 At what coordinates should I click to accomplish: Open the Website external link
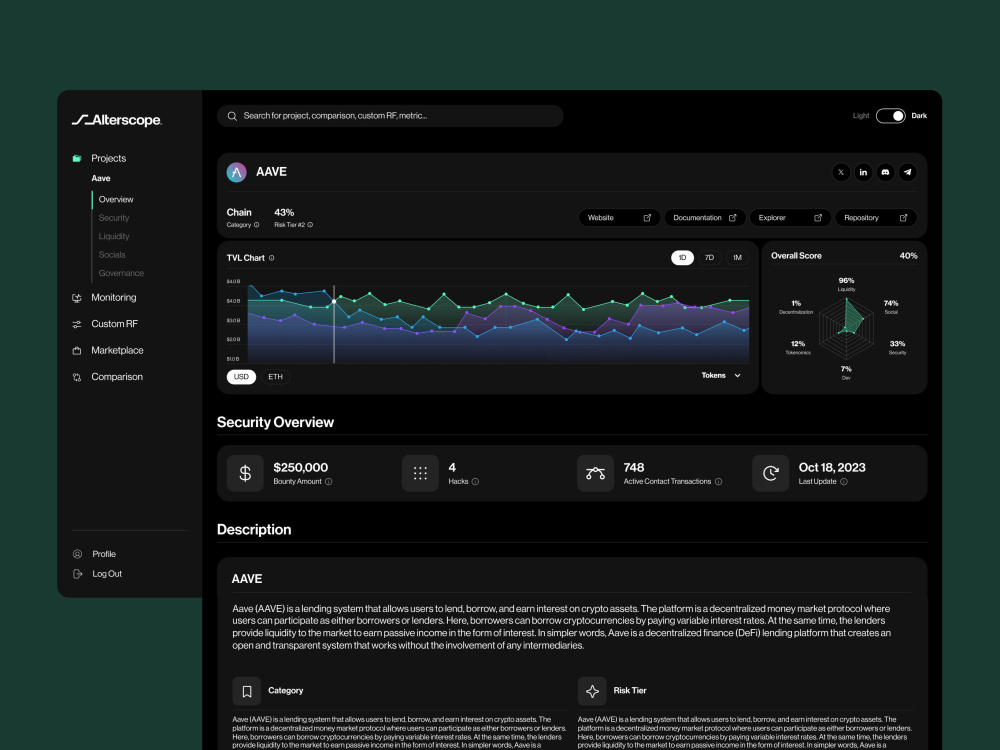pos(619,218)
